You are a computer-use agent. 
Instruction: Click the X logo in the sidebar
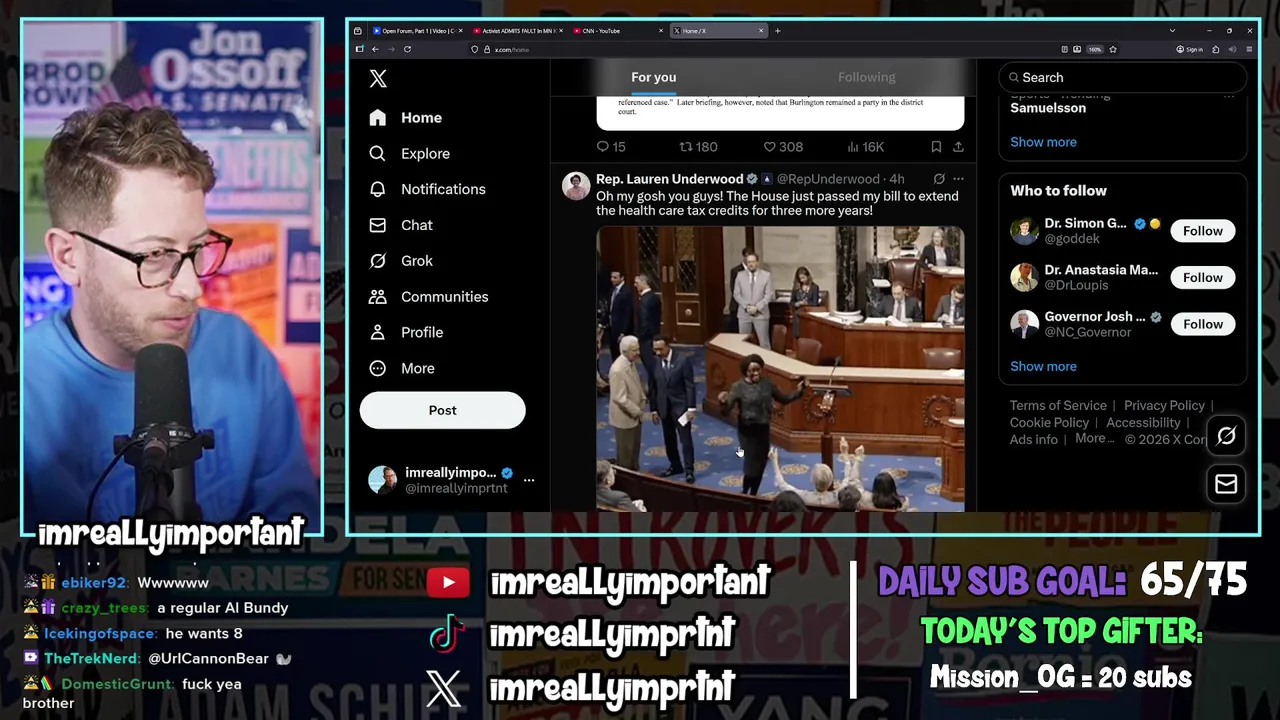[x=378, y=78]
